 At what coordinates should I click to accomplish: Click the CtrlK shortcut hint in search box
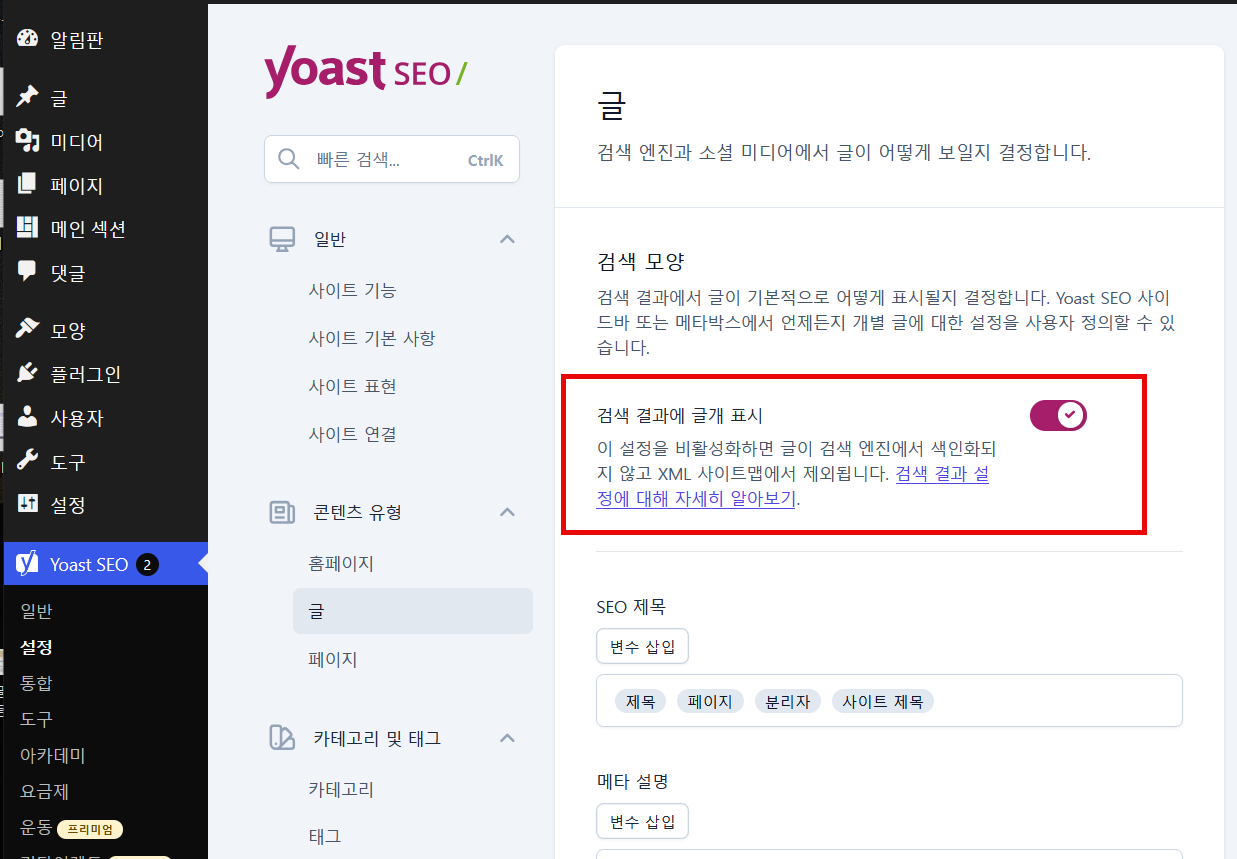485,160
